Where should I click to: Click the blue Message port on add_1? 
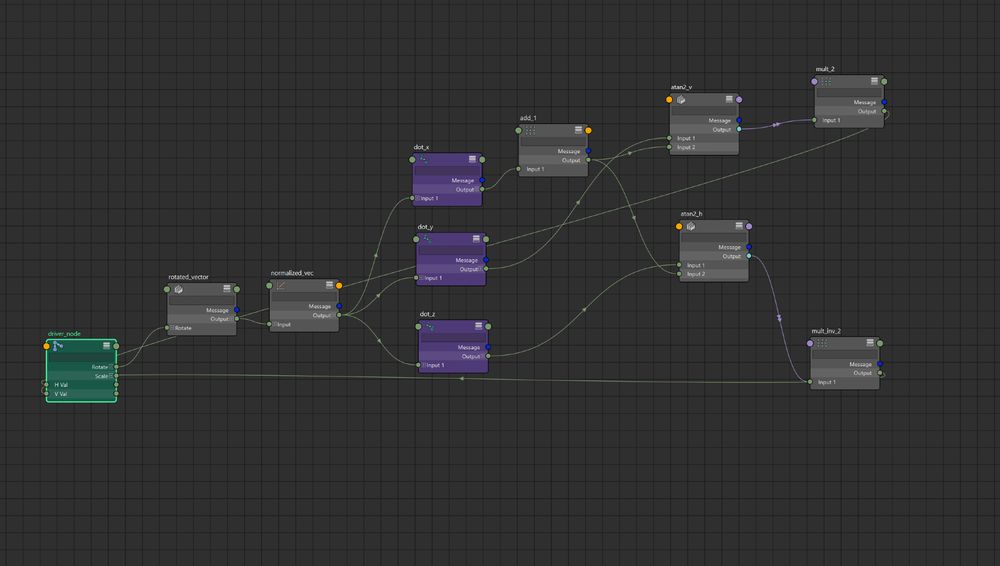click(x=588, y=151)
